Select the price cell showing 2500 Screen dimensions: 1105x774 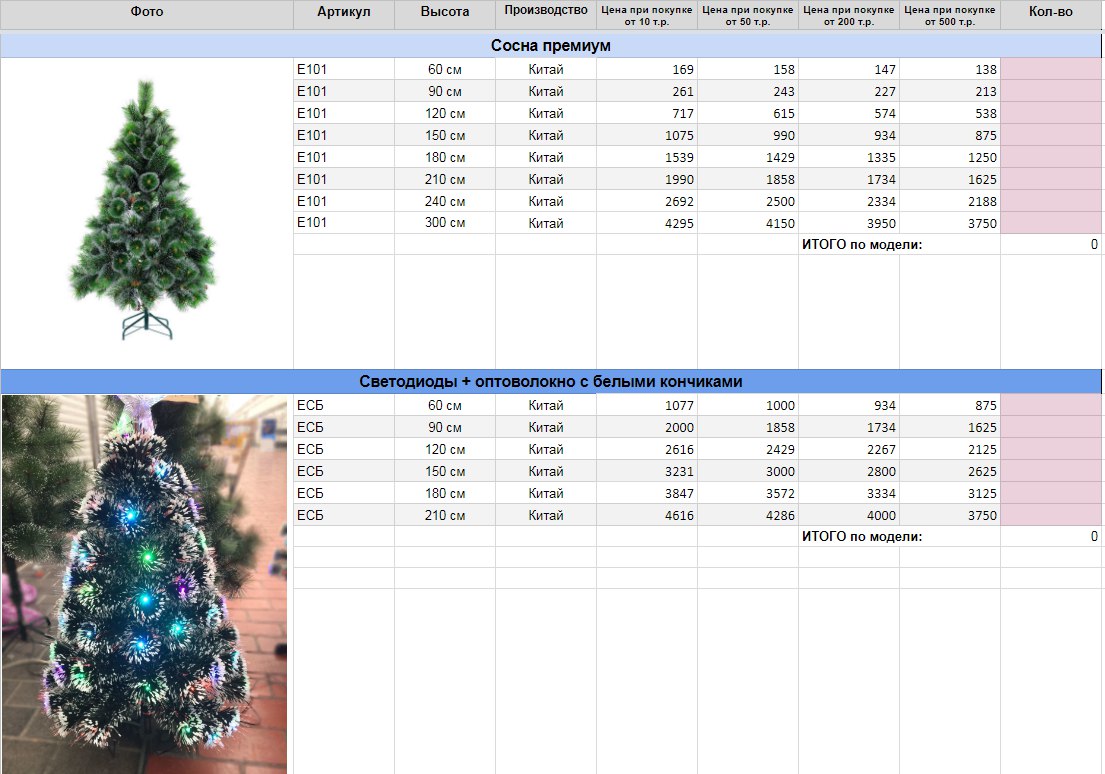748,201
